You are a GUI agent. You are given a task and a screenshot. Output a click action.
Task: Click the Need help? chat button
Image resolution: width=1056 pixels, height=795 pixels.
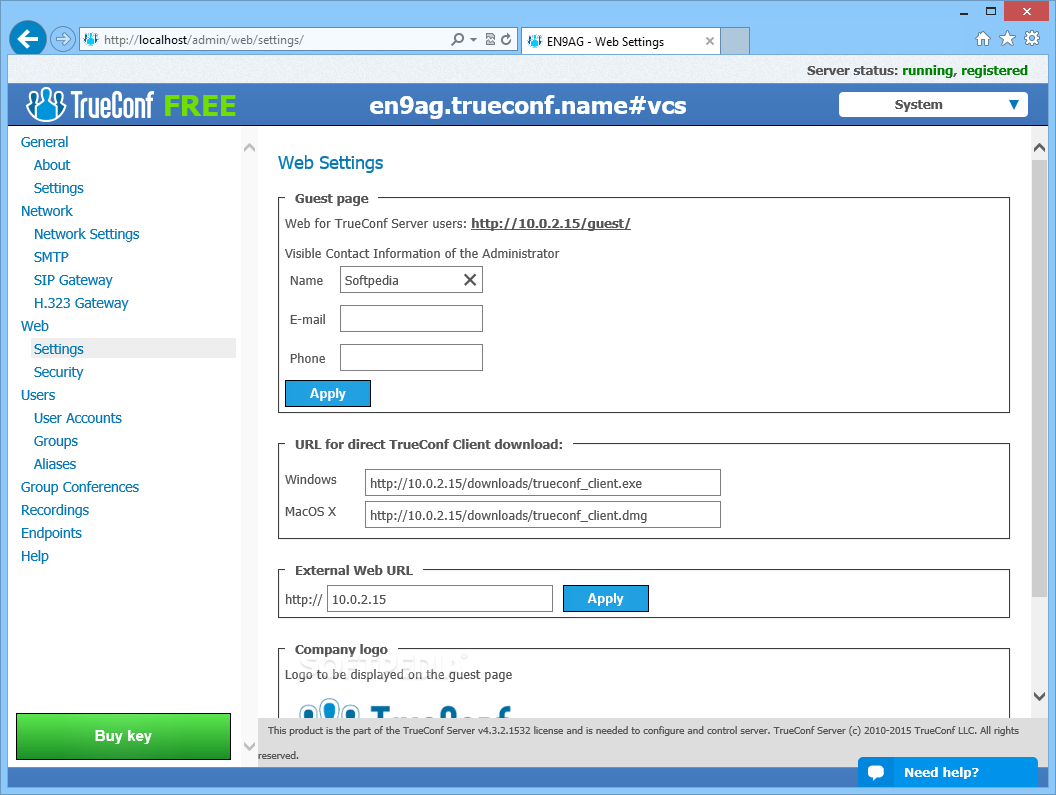tap(948, 772)
